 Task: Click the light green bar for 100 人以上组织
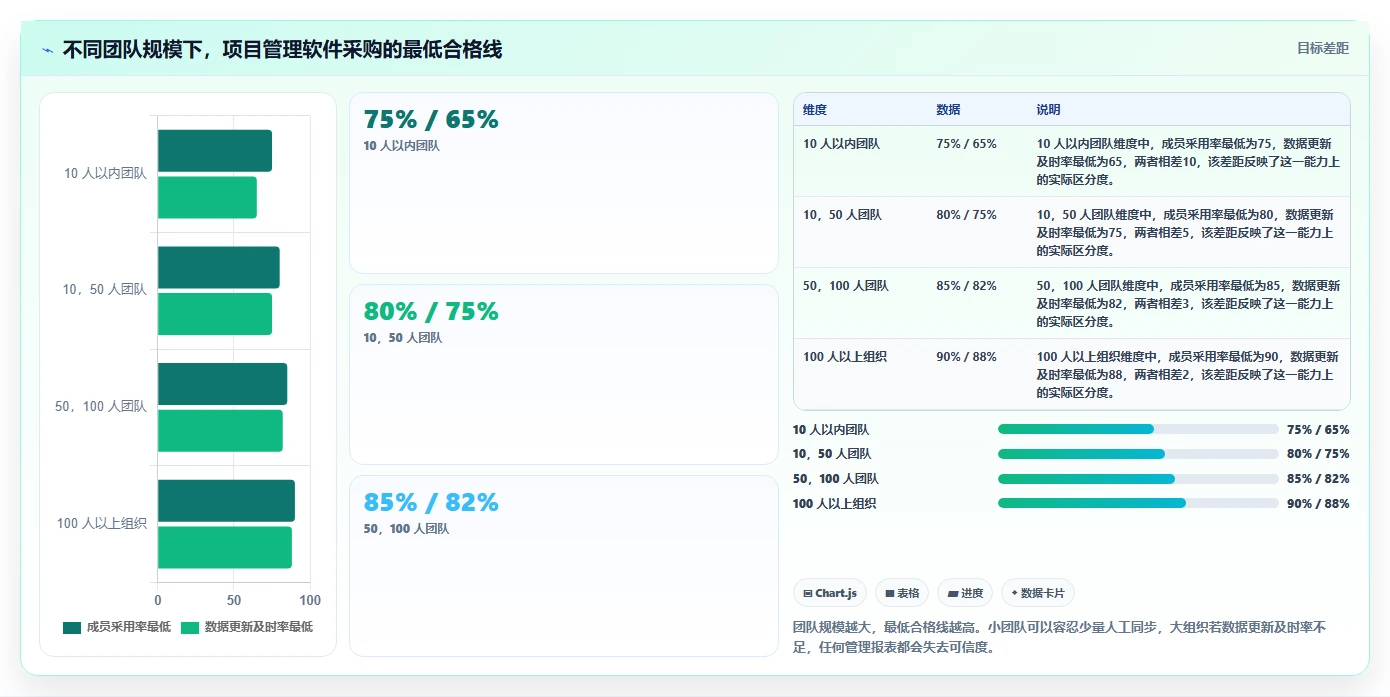tap(225, 547)
